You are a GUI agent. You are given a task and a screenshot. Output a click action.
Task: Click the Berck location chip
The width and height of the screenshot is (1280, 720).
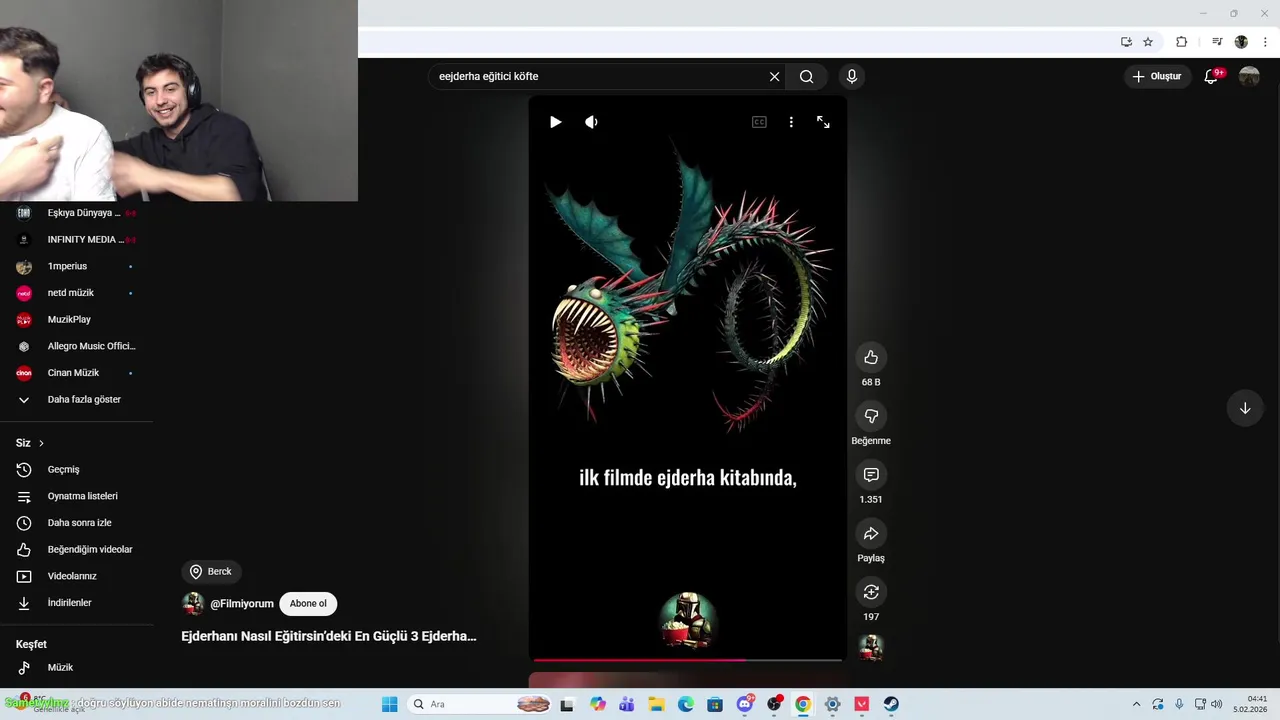point(211,572)
